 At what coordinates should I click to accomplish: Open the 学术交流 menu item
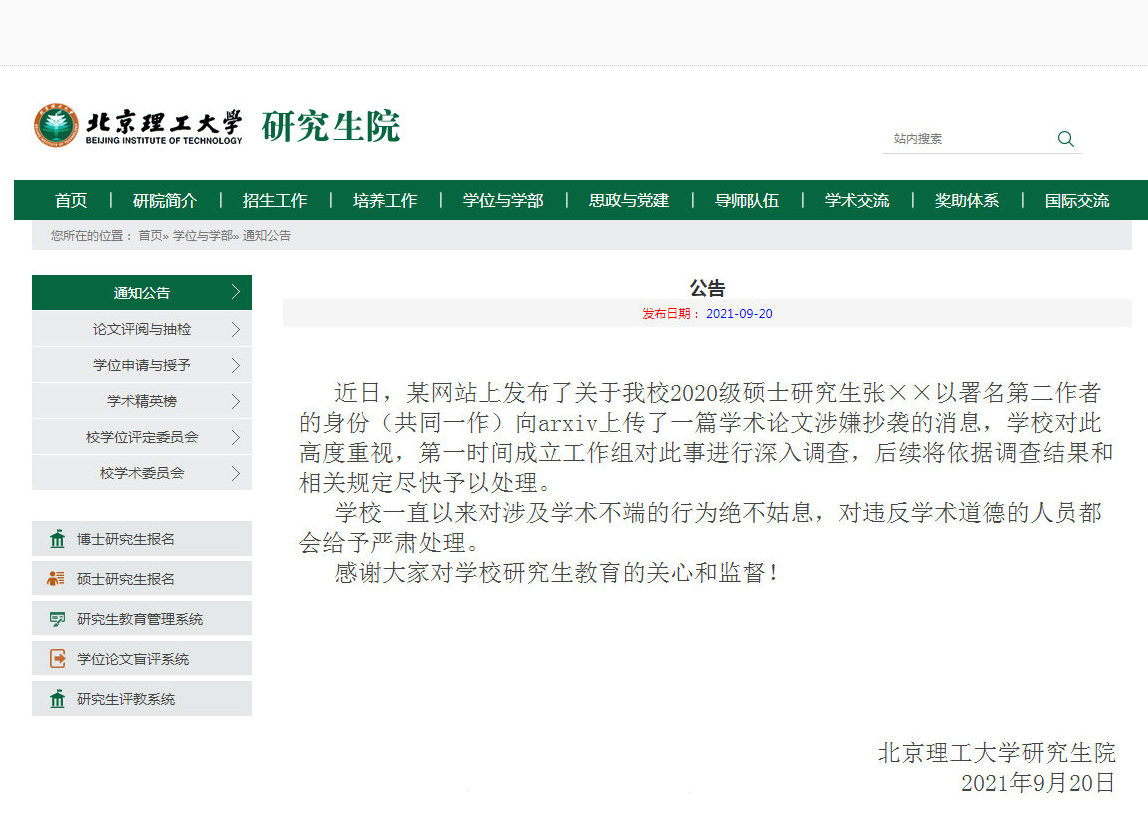coord(857,201)
